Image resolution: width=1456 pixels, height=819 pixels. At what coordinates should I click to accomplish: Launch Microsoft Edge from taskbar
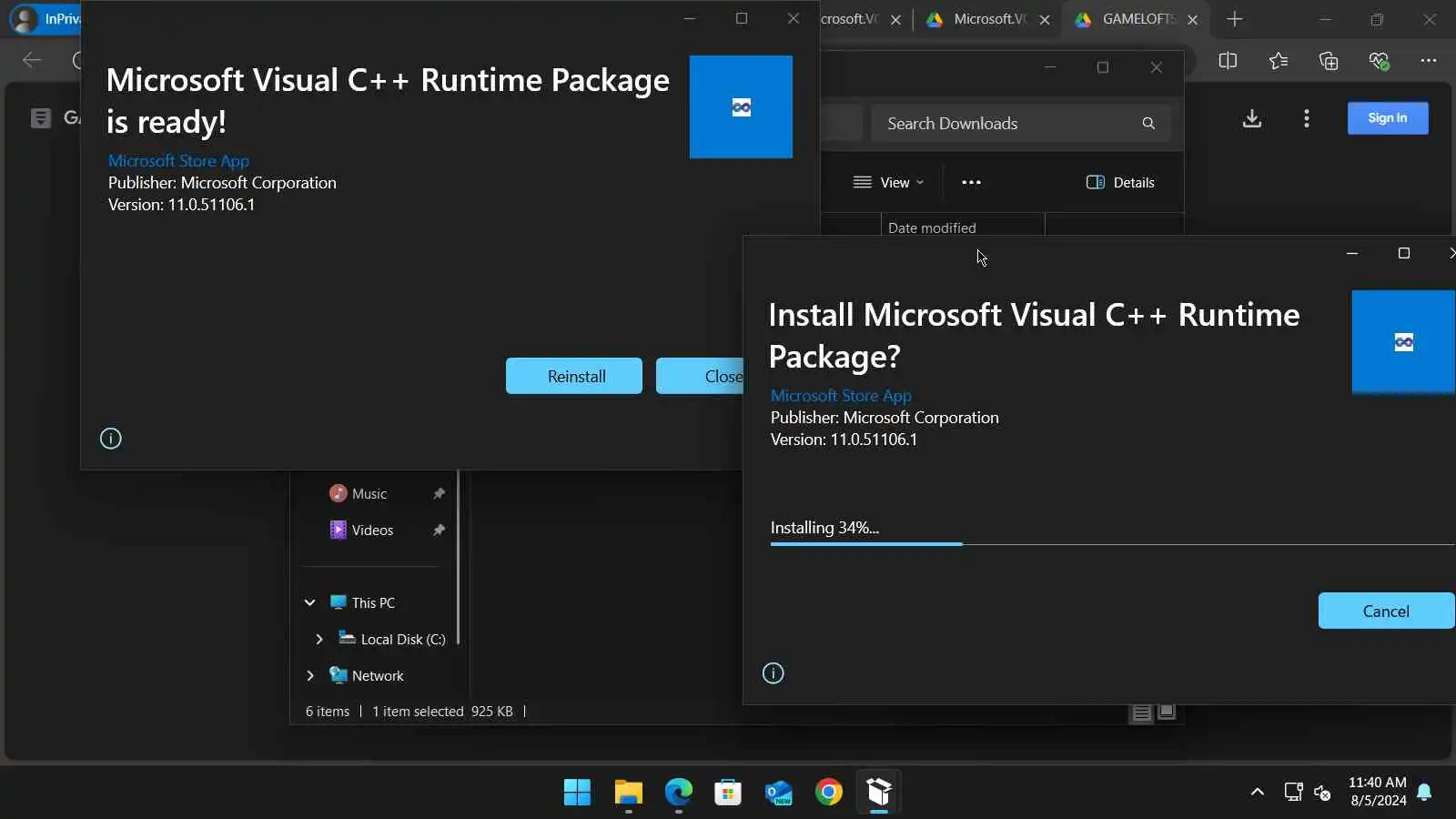coord(678,793)
